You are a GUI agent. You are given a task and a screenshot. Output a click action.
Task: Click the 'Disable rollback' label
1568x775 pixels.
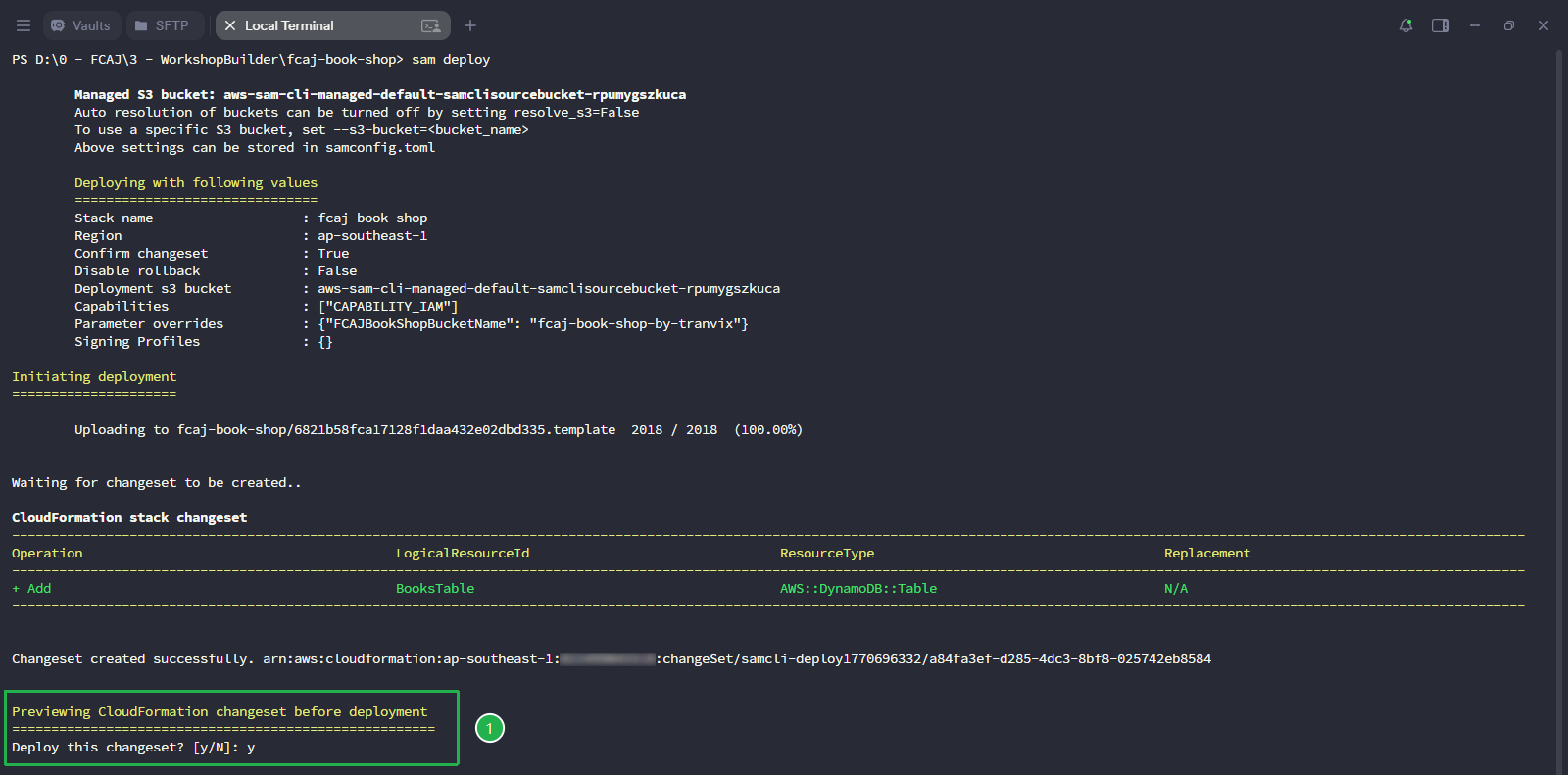pyautogui.click(x=137, y=271)
